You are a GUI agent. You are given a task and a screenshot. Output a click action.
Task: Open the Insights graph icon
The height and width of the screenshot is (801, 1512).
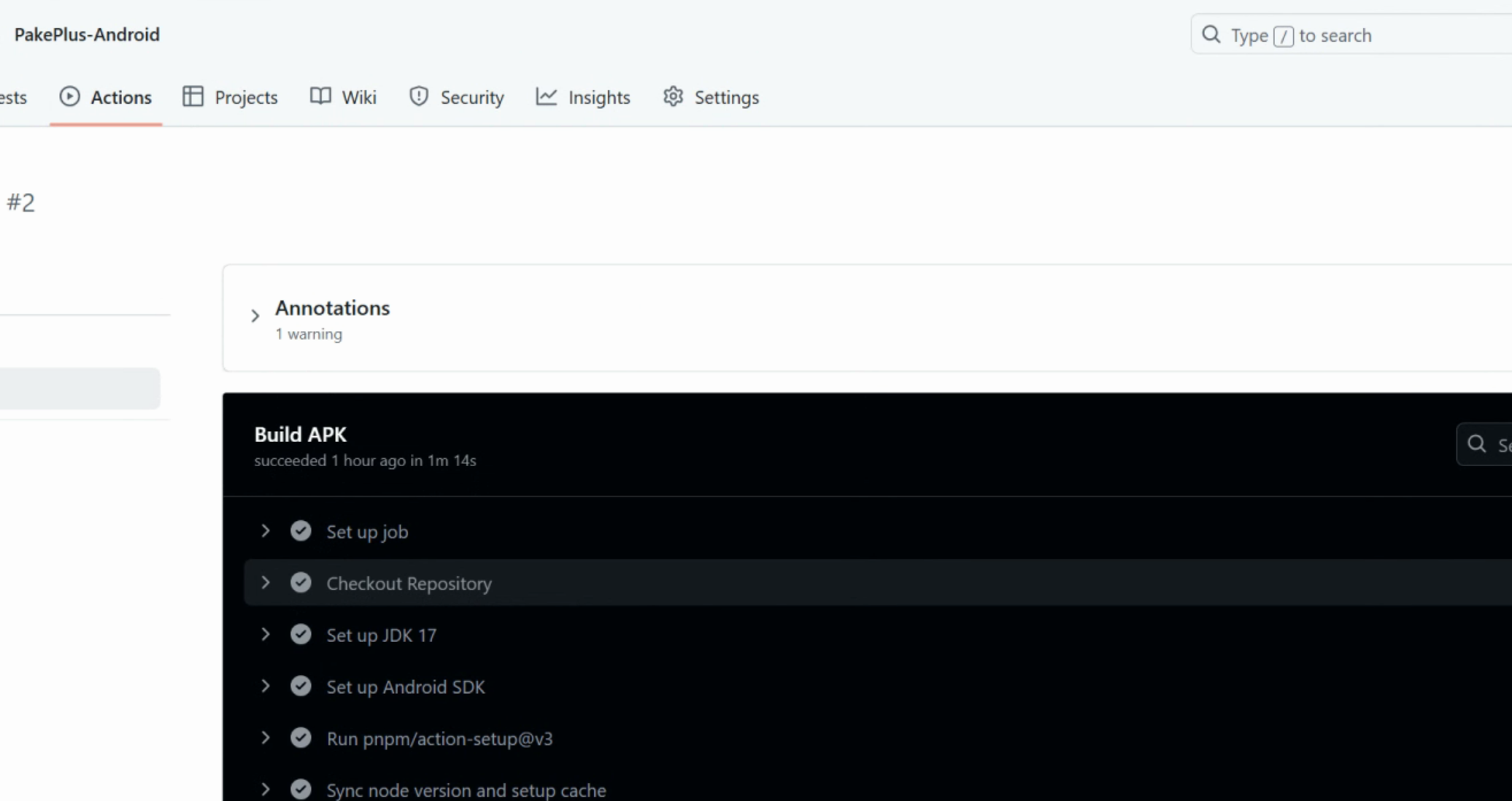(546, 96)
